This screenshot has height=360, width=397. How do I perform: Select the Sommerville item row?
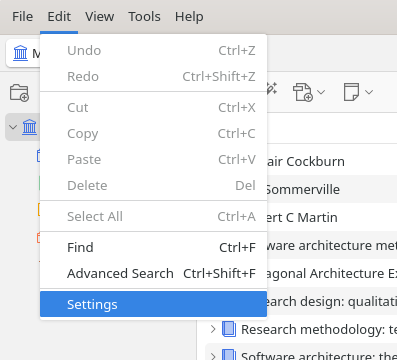click(x=332, y=189)
